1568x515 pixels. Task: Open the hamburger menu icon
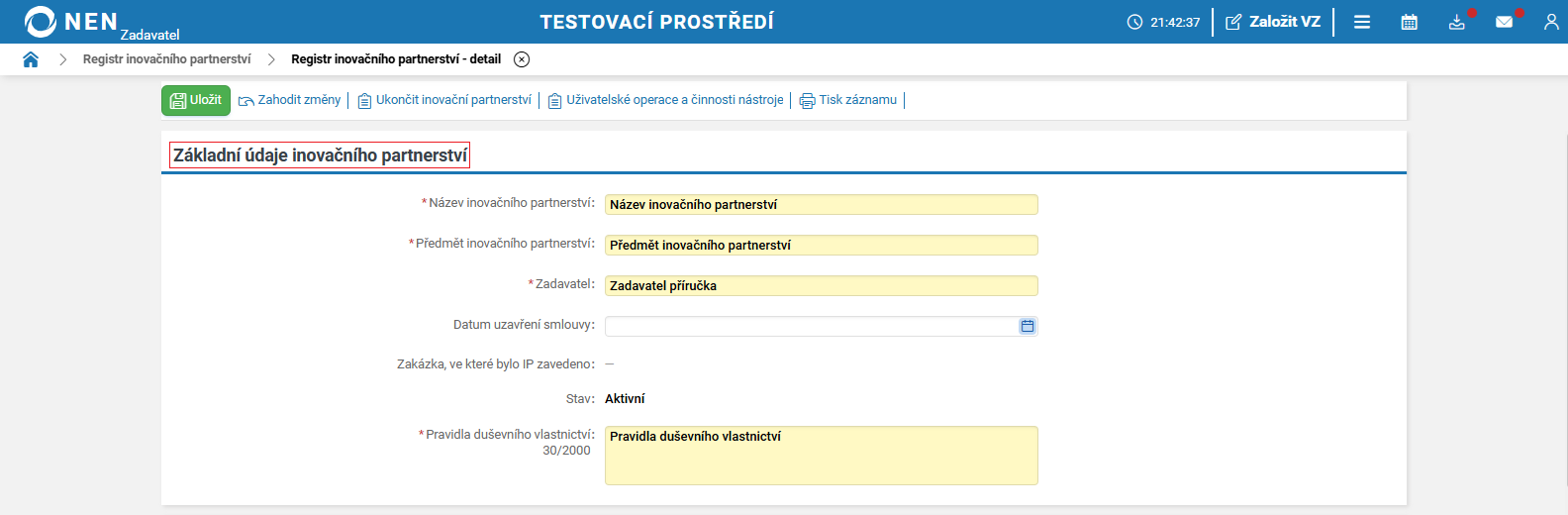point(1362,22)
